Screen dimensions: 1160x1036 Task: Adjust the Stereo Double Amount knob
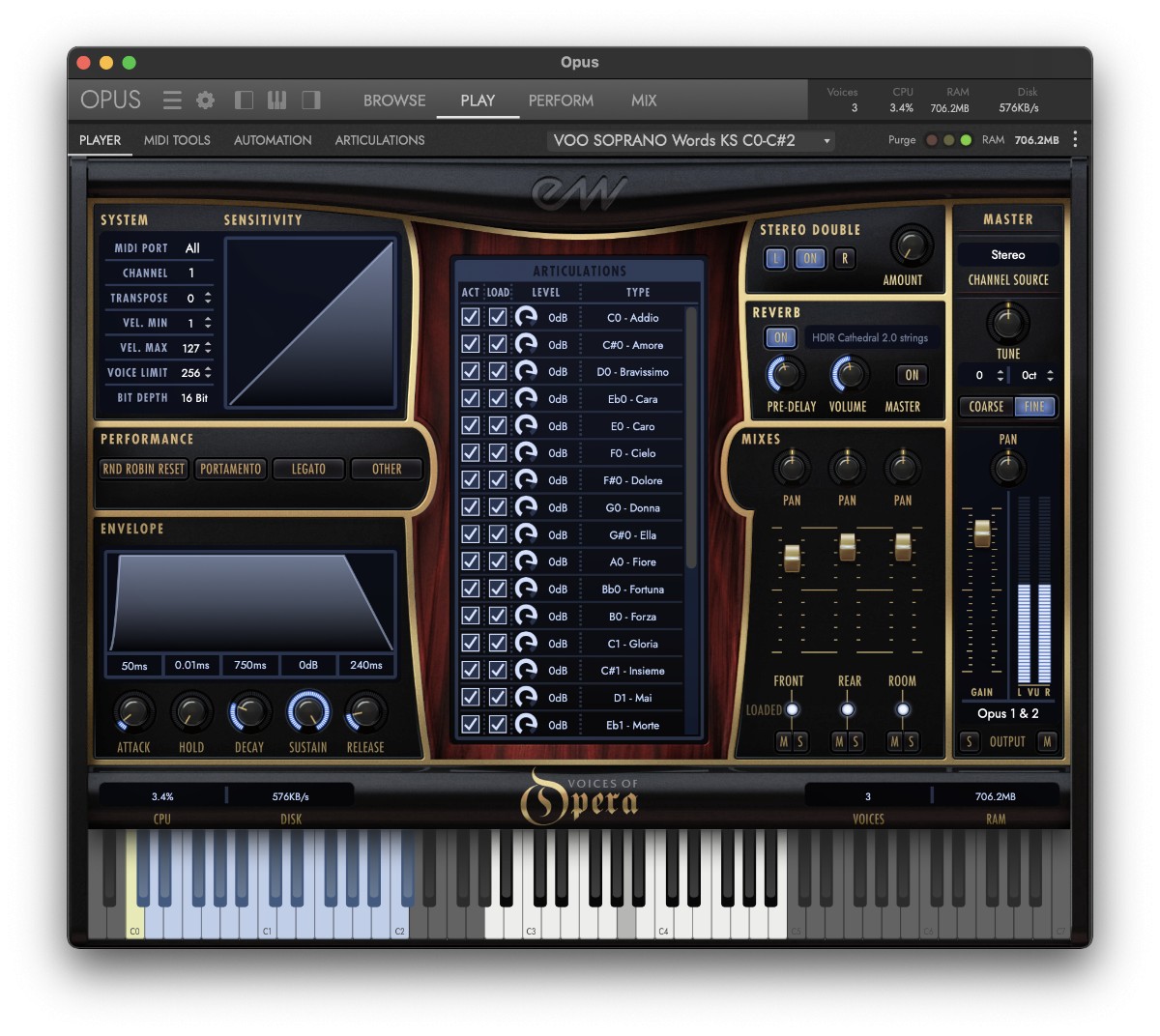point(910,245)
